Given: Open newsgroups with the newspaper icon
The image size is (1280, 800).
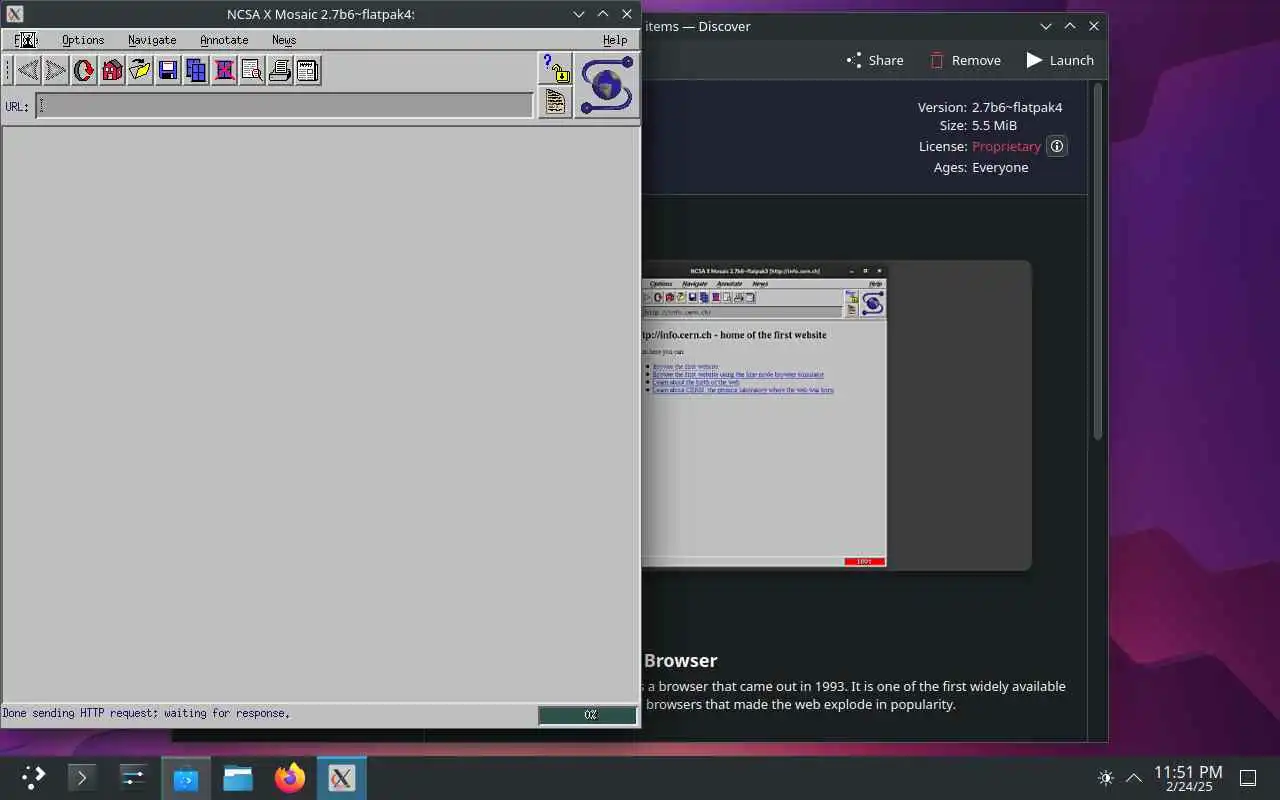Looking at the screenshot, I should click(308, 70).
